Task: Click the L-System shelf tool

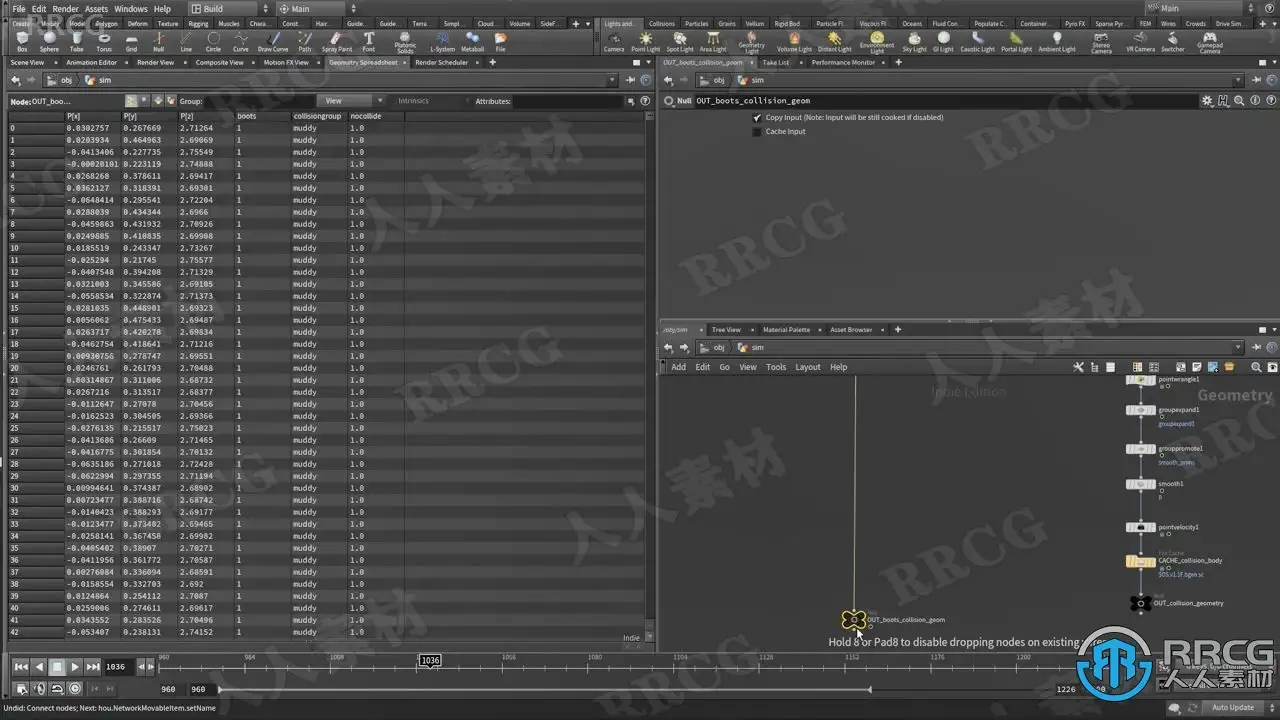Action: [442, 42]
